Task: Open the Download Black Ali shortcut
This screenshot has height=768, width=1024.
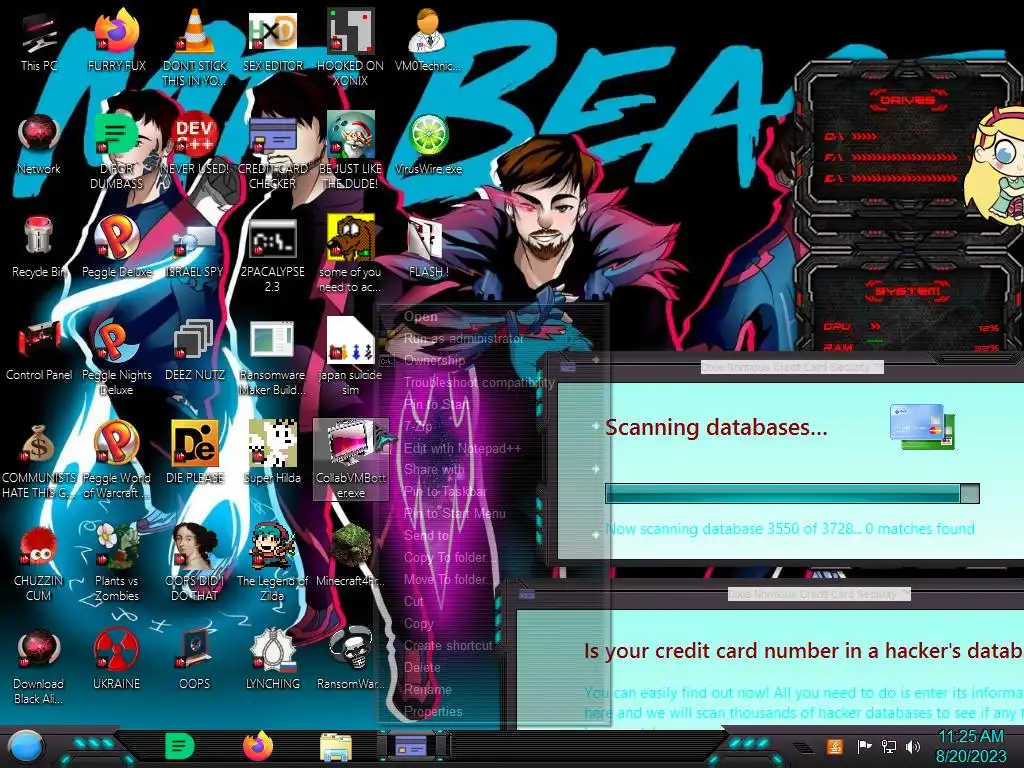Action: tap(39, 666)
